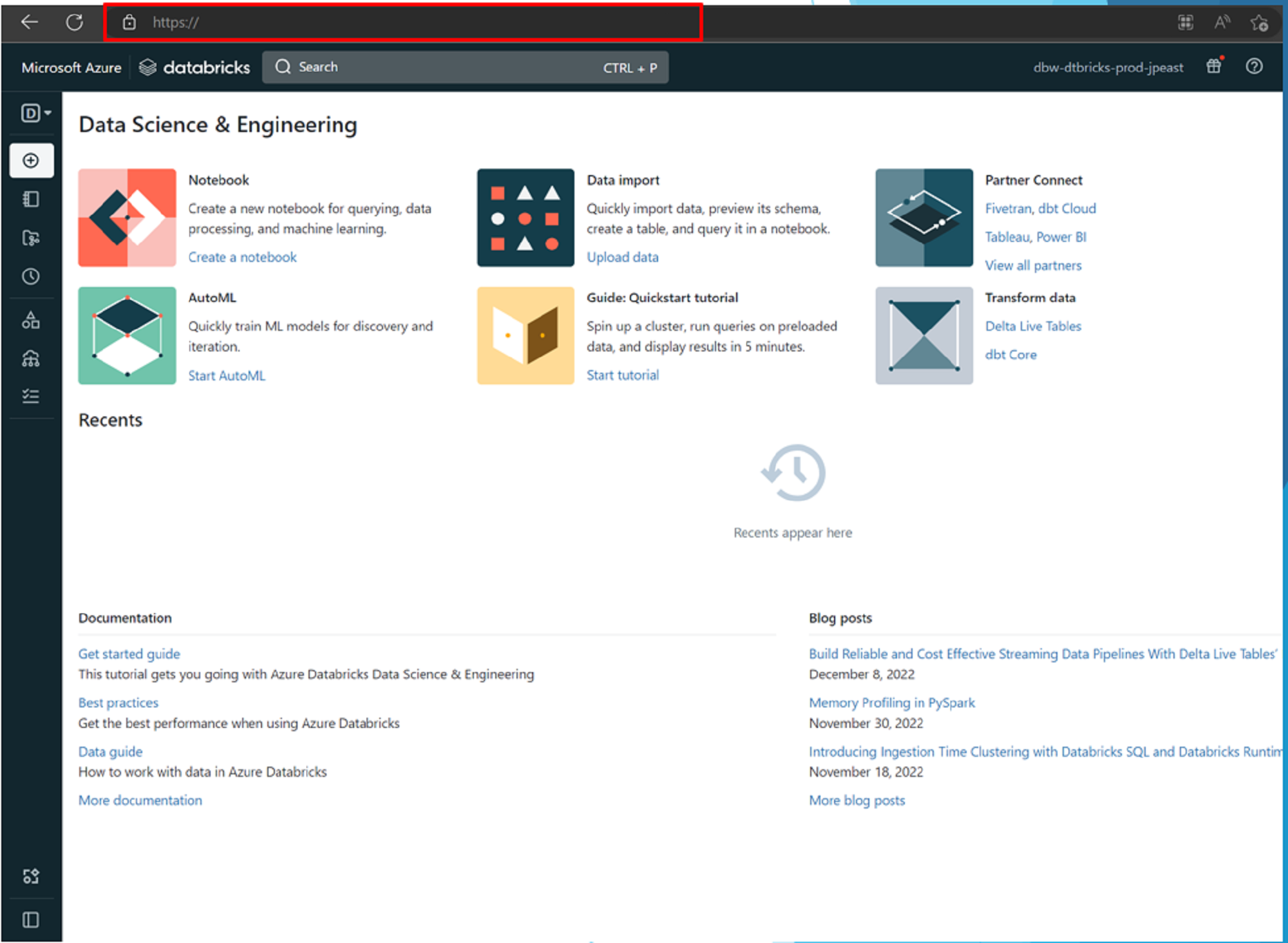This screenshot has width=1288, height=943.
Task: Click the gift (what's new) icon
Action: coord(1214,66)
